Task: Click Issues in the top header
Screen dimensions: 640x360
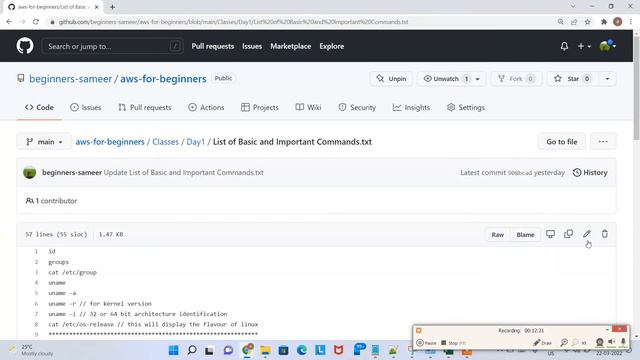Action: click(x=252, y=46)
